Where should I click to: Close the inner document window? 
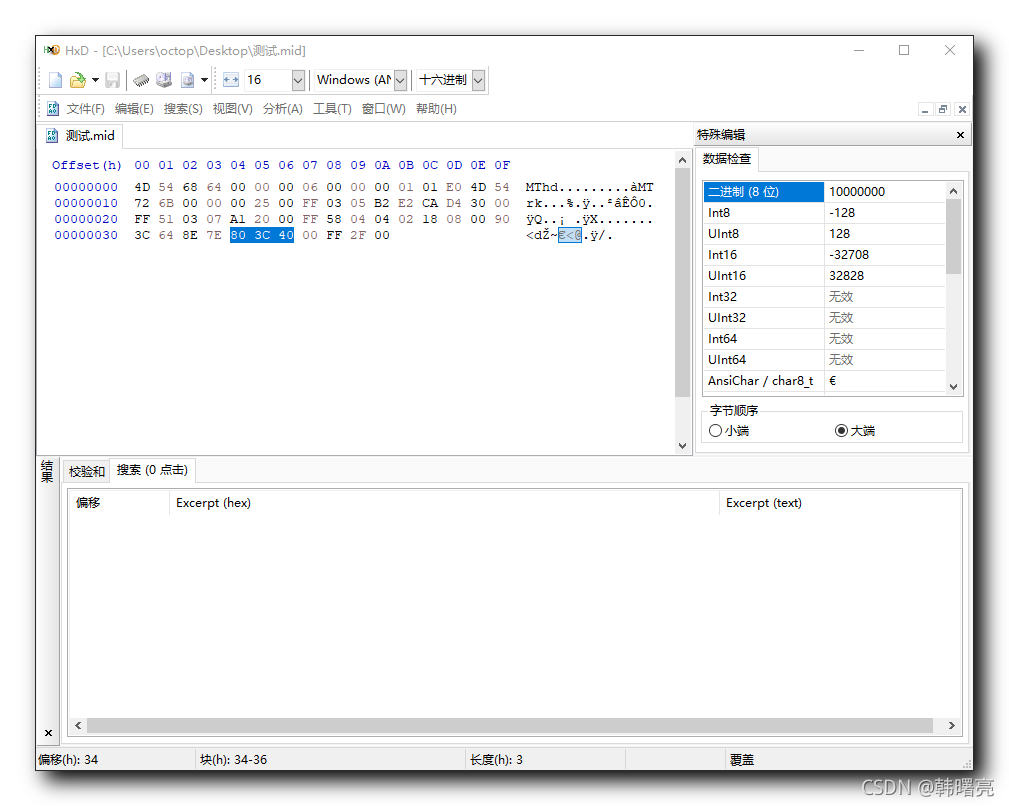(x=962, y=109)
